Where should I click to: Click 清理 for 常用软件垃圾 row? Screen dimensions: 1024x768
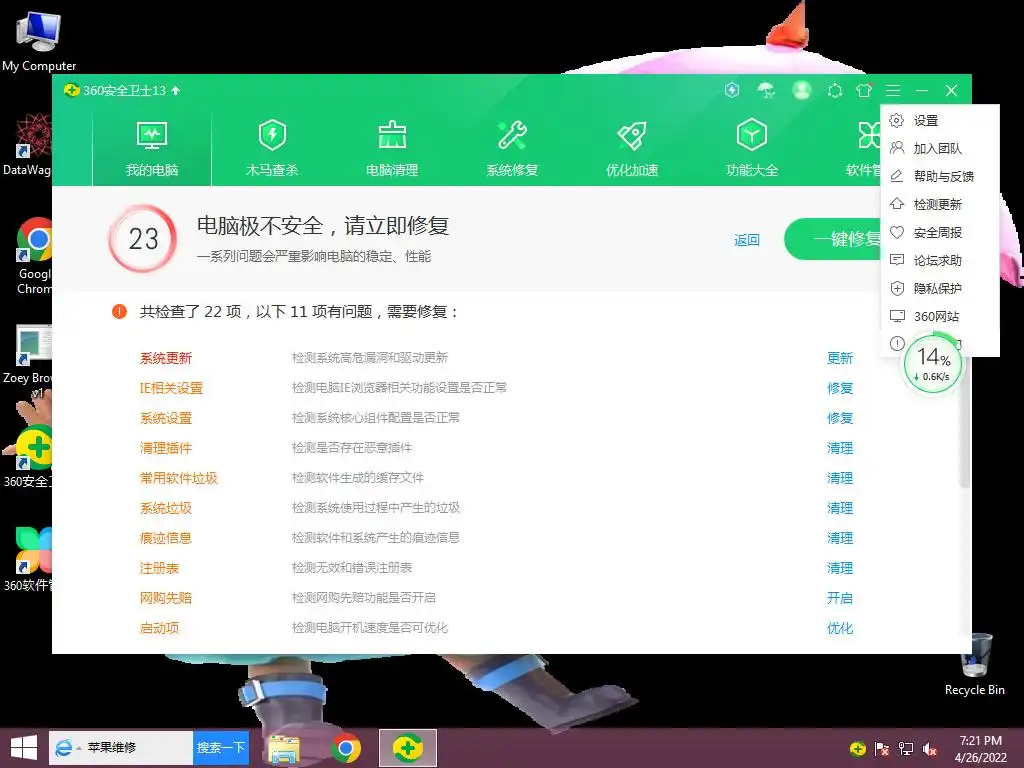[x=840, y=478]
